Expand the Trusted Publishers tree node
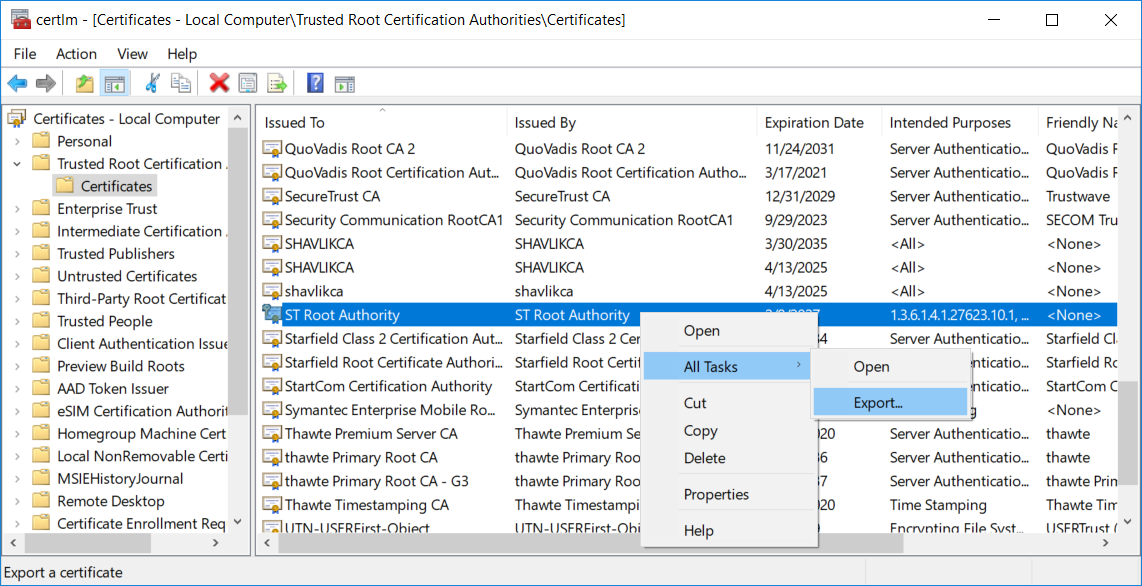 point(17,254)
